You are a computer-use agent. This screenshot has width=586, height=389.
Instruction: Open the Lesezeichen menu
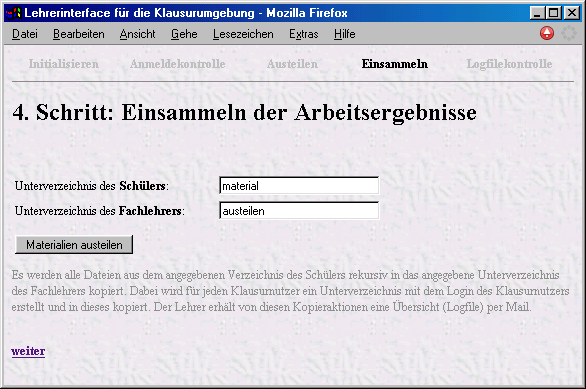pos(243,34)
